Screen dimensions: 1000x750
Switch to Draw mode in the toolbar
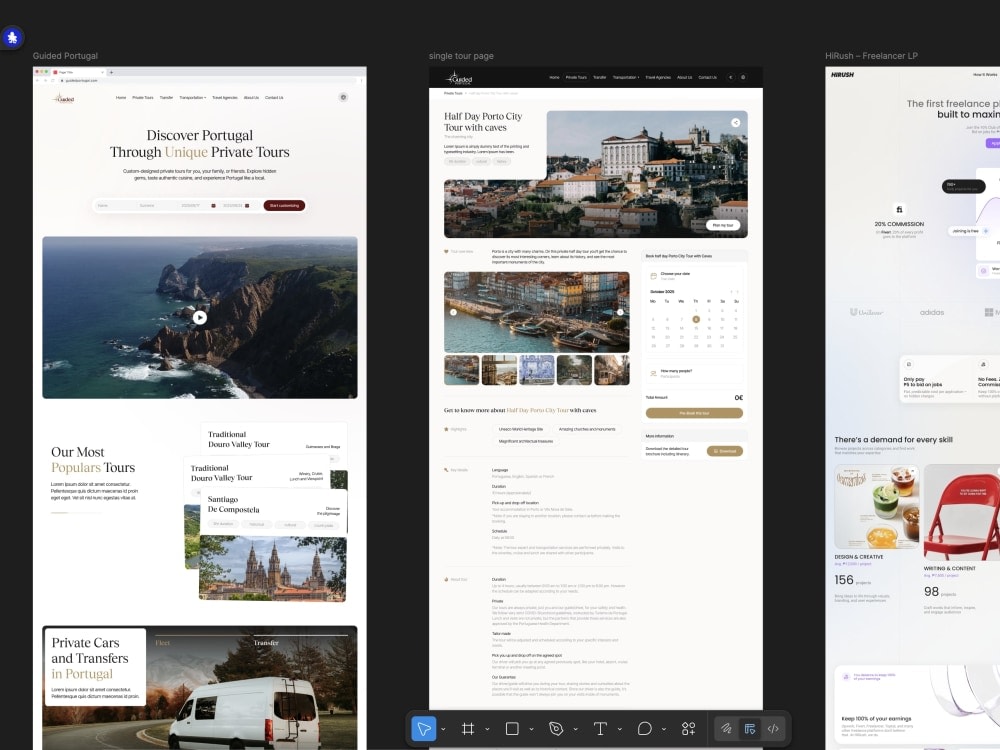pos(726,728)
